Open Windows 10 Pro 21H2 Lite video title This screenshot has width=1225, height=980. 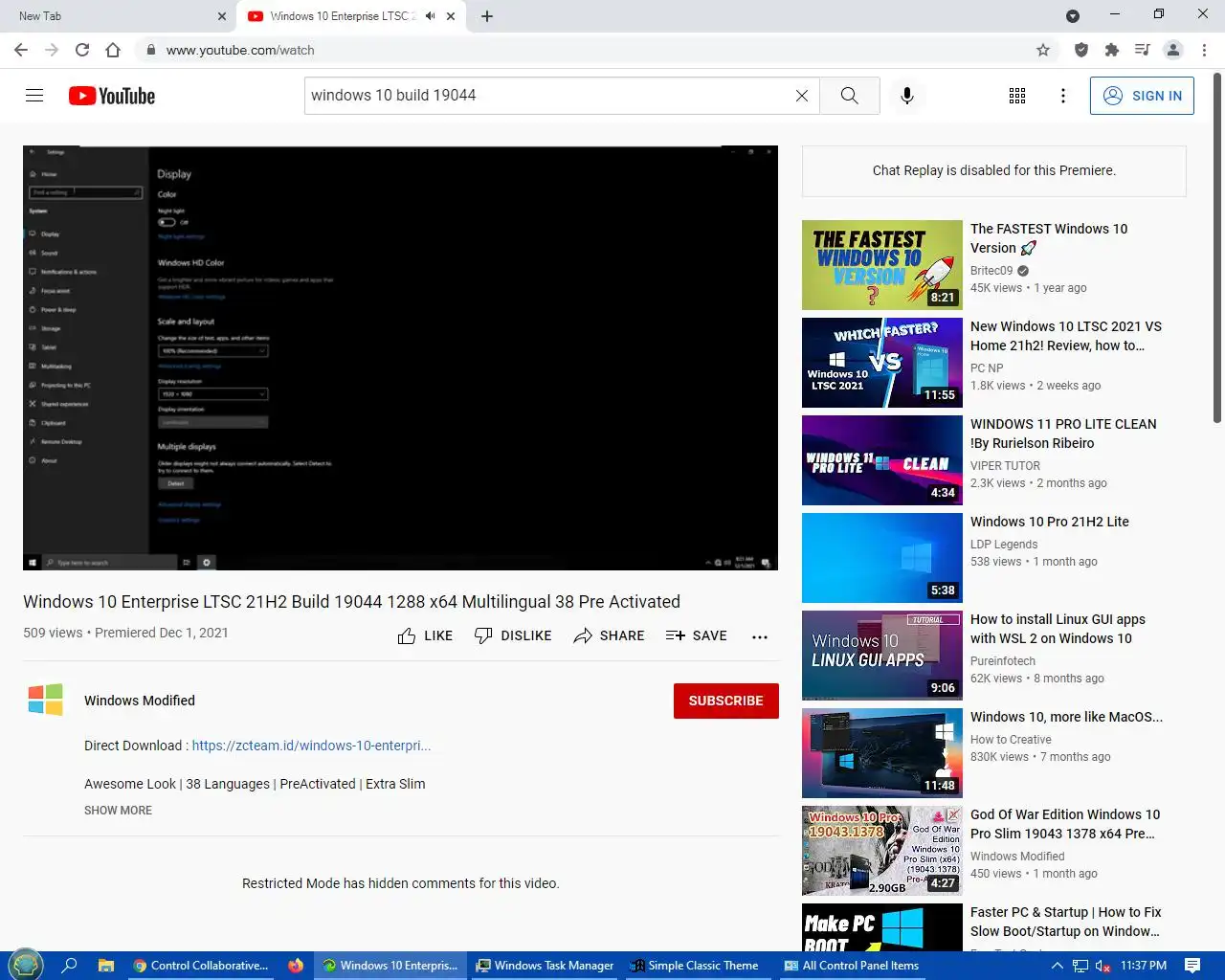pyautogui.click(x=1049, y=522)
